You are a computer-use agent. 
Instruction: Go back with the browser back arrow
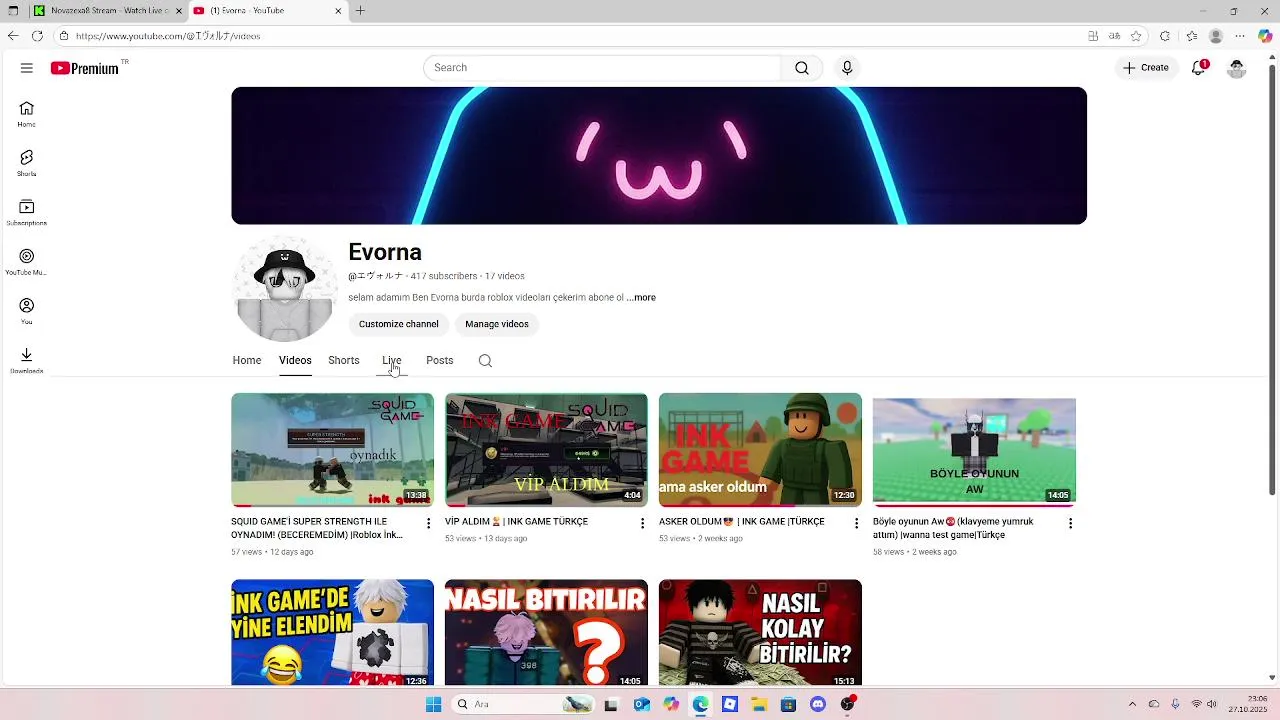13,36
